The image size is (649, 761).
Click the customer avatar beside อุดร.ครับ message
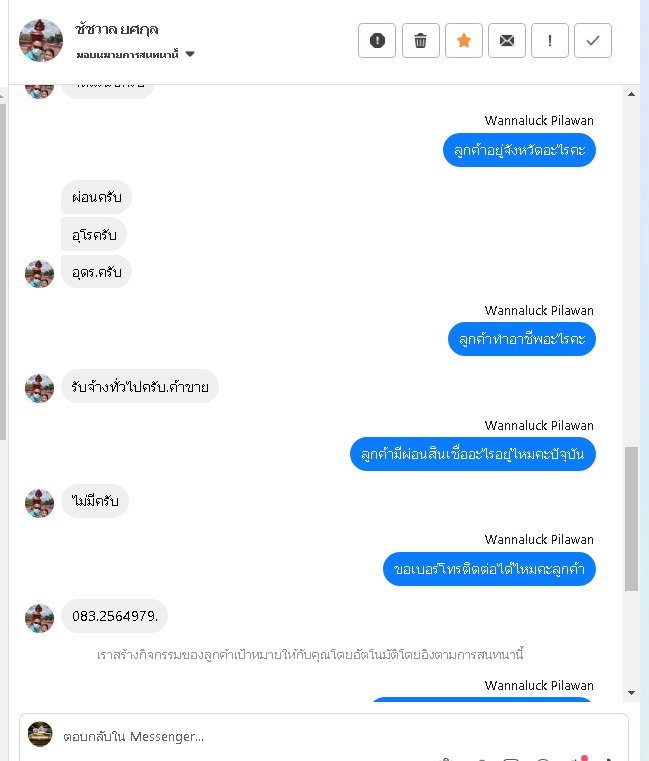click(x=39, y=274)
